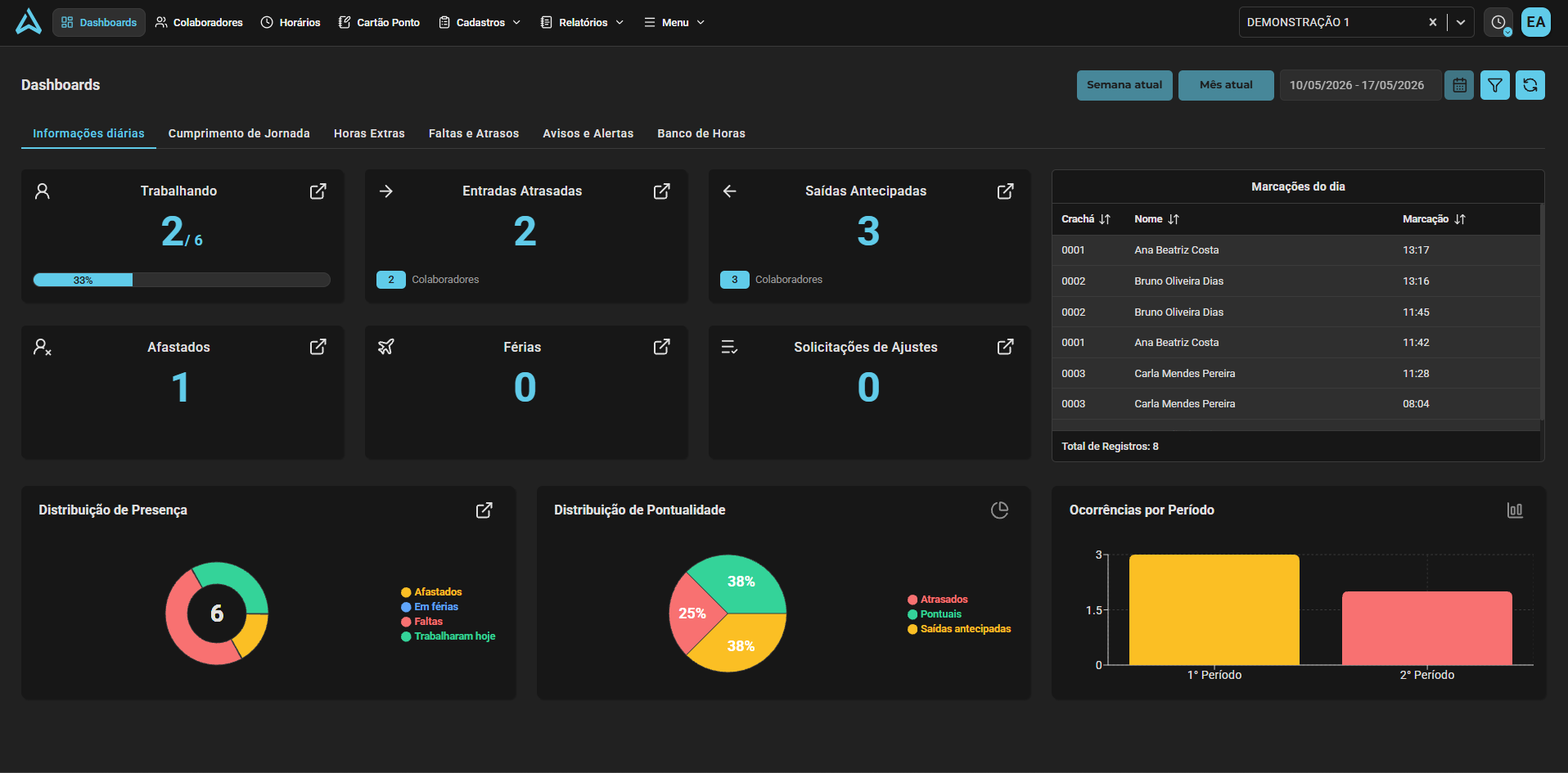Click the right-arrow icon on Entradas Atrasadas
Viewport: 1568px width, 773px height.
tap(386, 191)
